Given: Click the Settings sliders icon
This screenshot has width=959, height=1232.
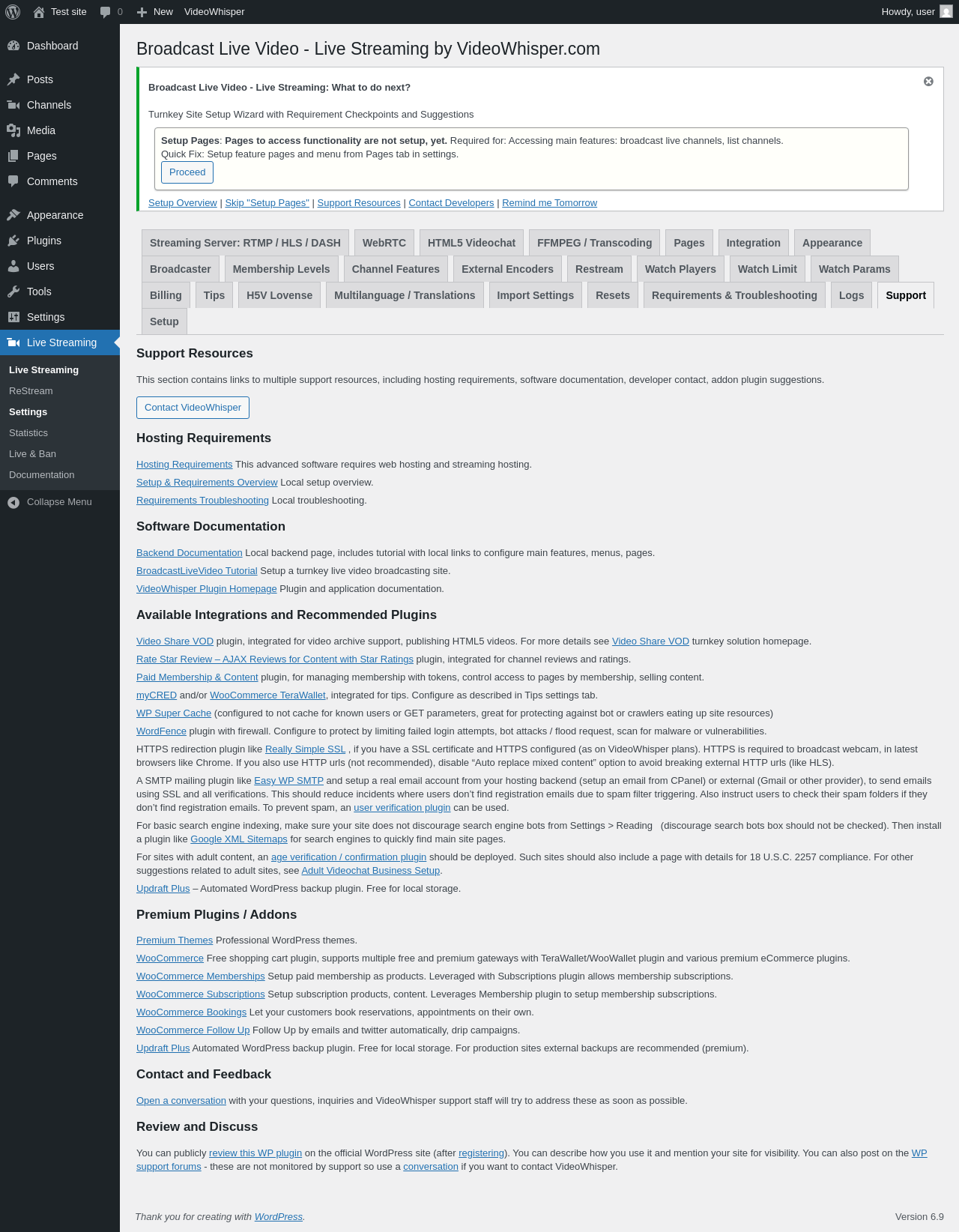Looking at the screenshot, I should click(x=13, y=317).
